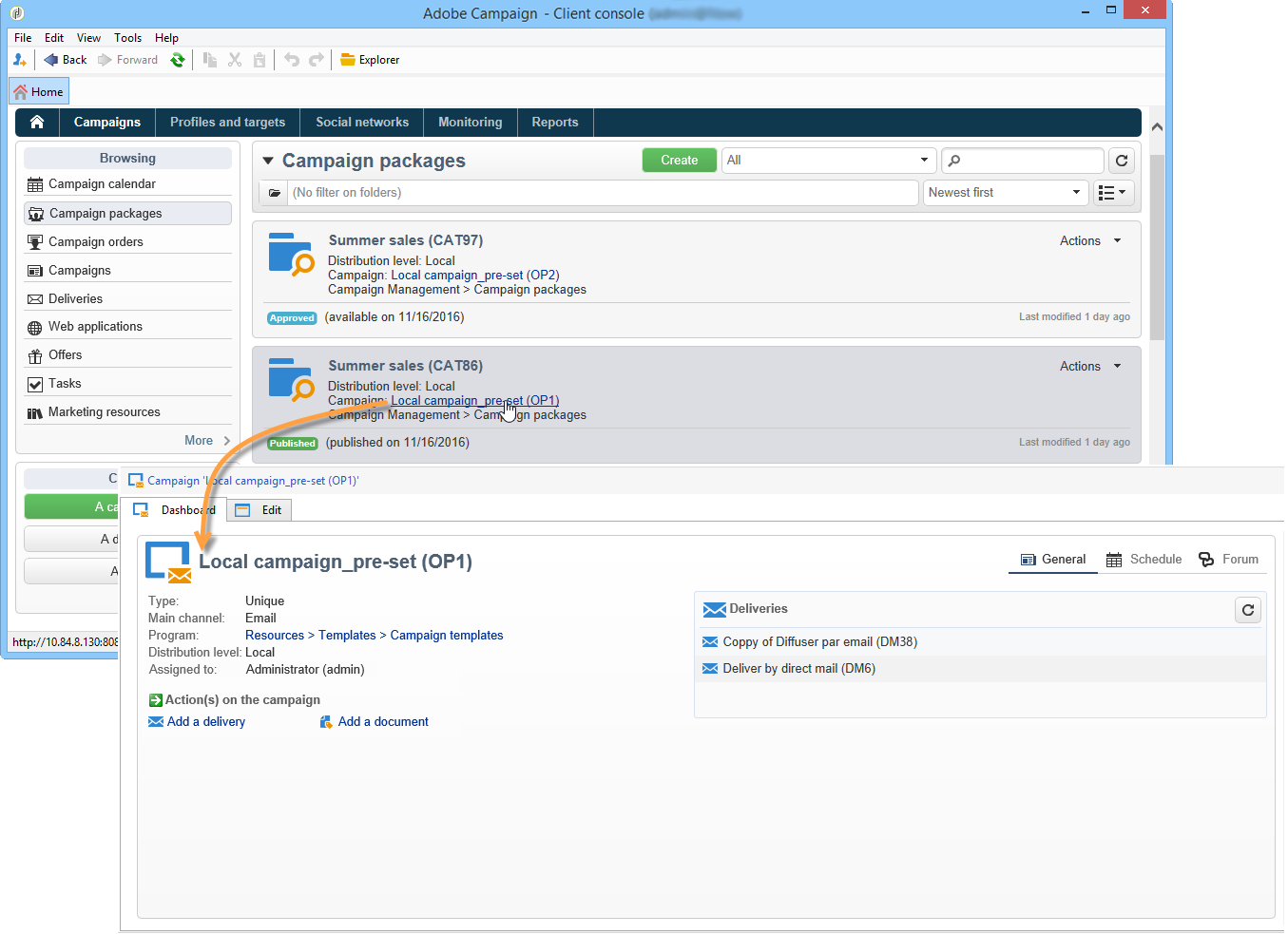This screenshot has width=1288, height=934.
Task: Click the Undo arrow icon
Action: click(292, 60)
